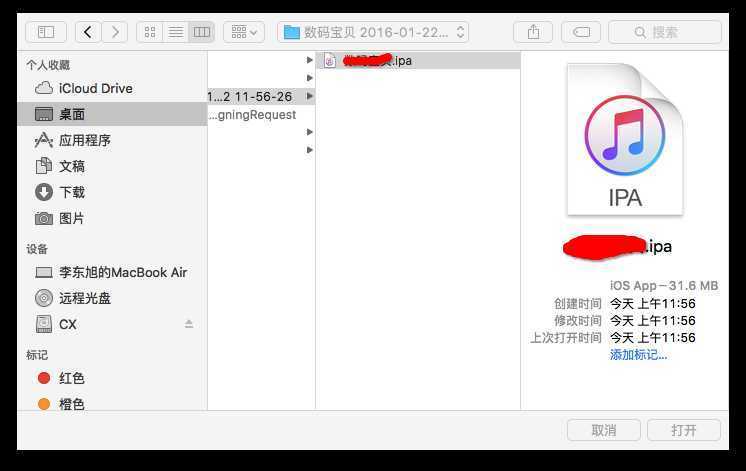Click the edit tags toolbar button
The width and height of the screenshot is (746, 471).
(581, 32)
